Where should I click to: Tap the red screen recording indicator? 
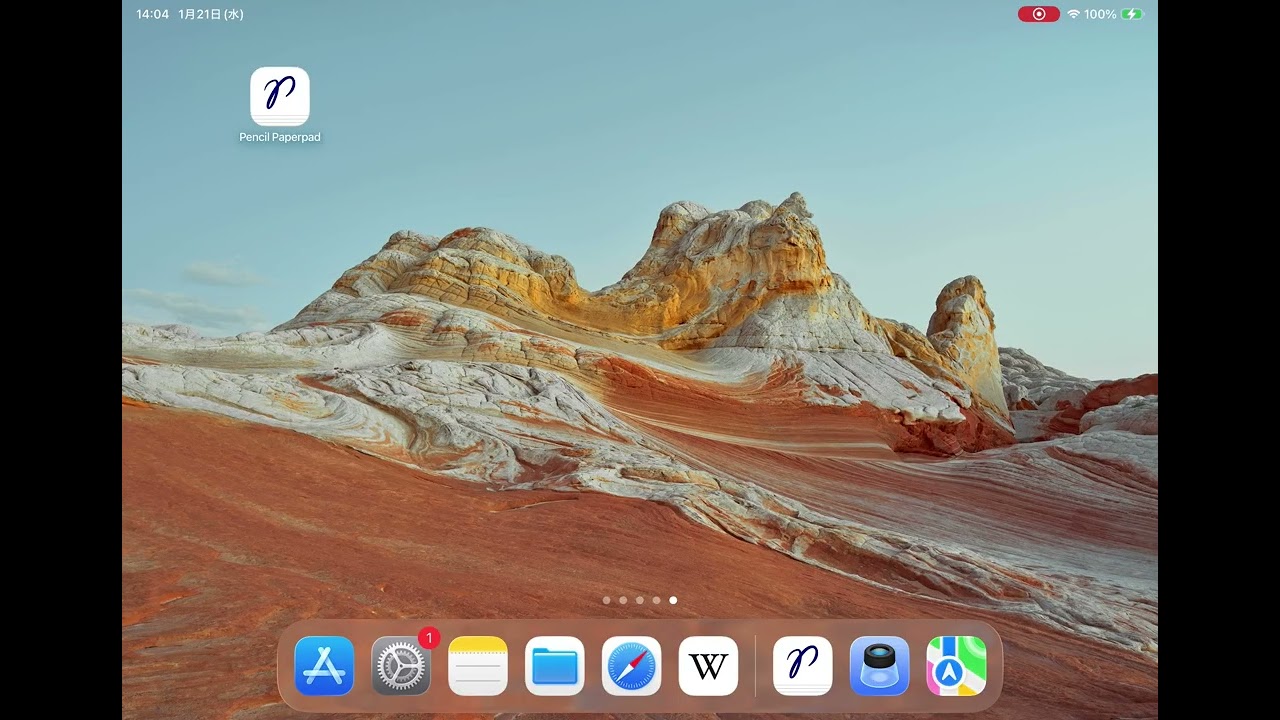point(1039,14)
